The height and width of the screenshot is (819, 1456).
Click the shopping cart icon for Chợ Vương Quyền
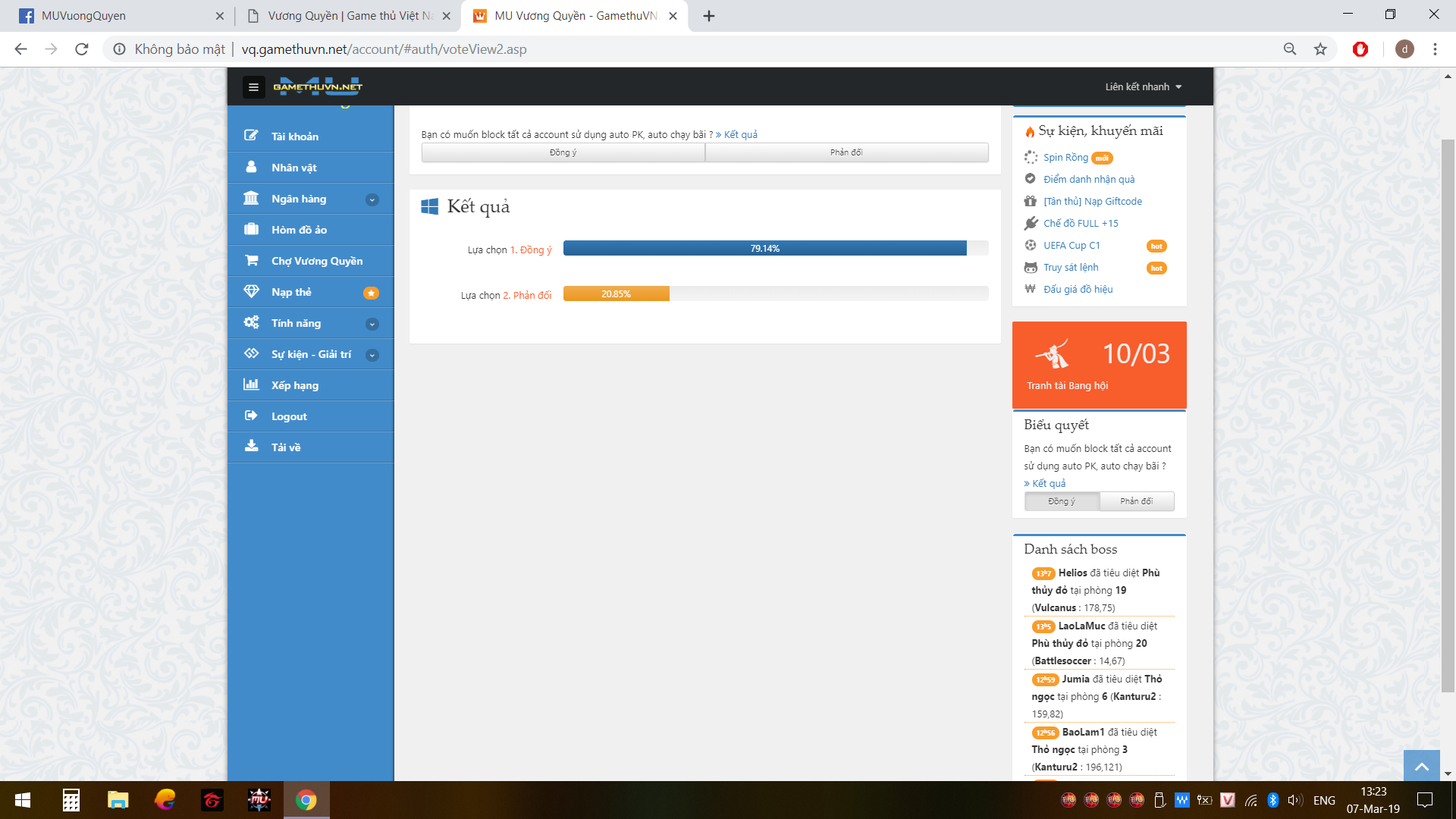(x=251, y=261)
